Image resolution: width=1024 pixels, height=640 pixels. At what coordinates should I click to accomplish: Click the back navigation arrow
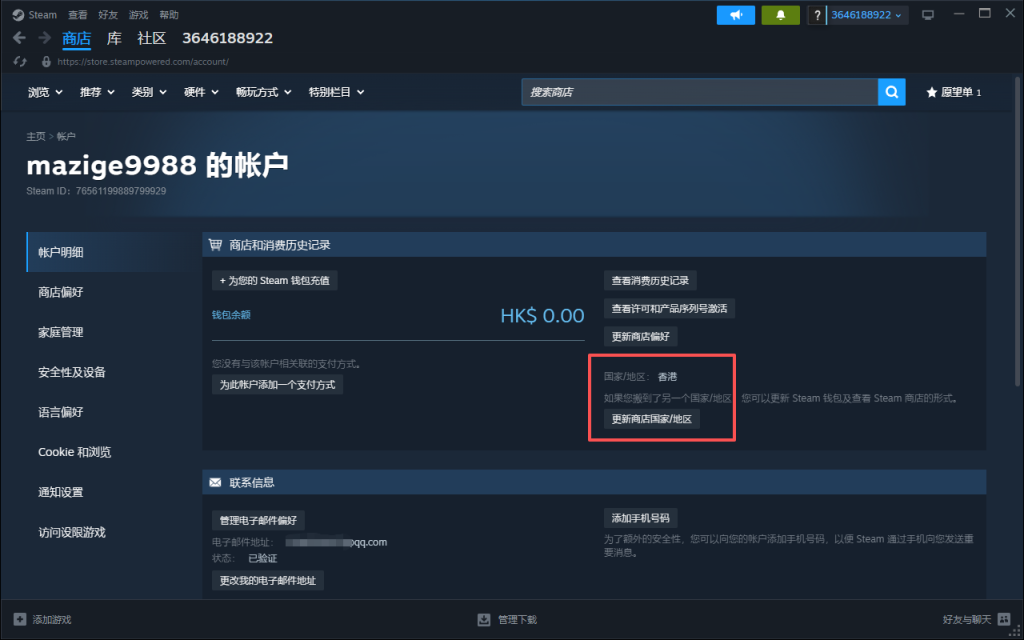(x=20, y=38)
